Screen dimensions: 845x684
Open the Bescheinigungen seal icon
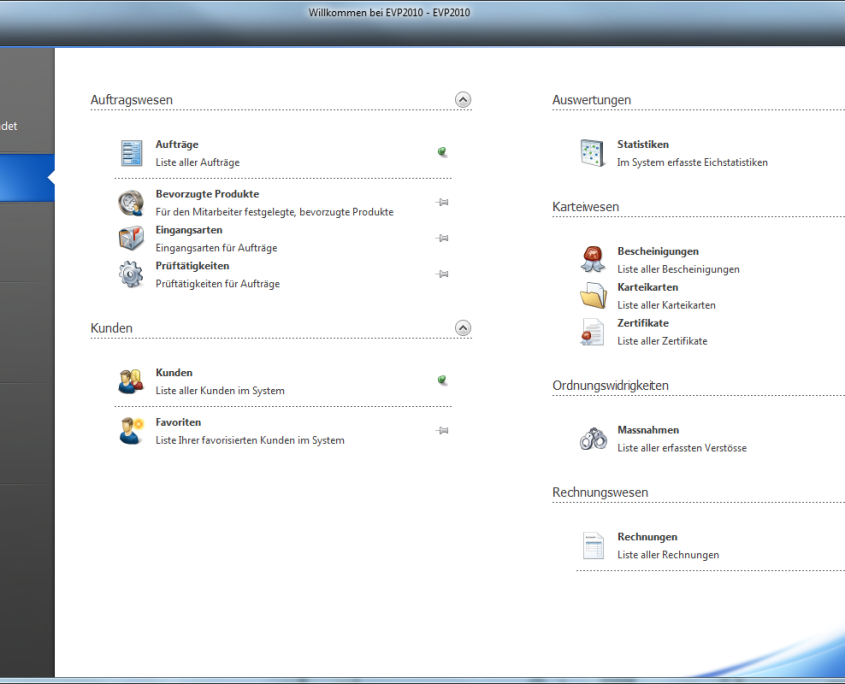tap(593, 260)
